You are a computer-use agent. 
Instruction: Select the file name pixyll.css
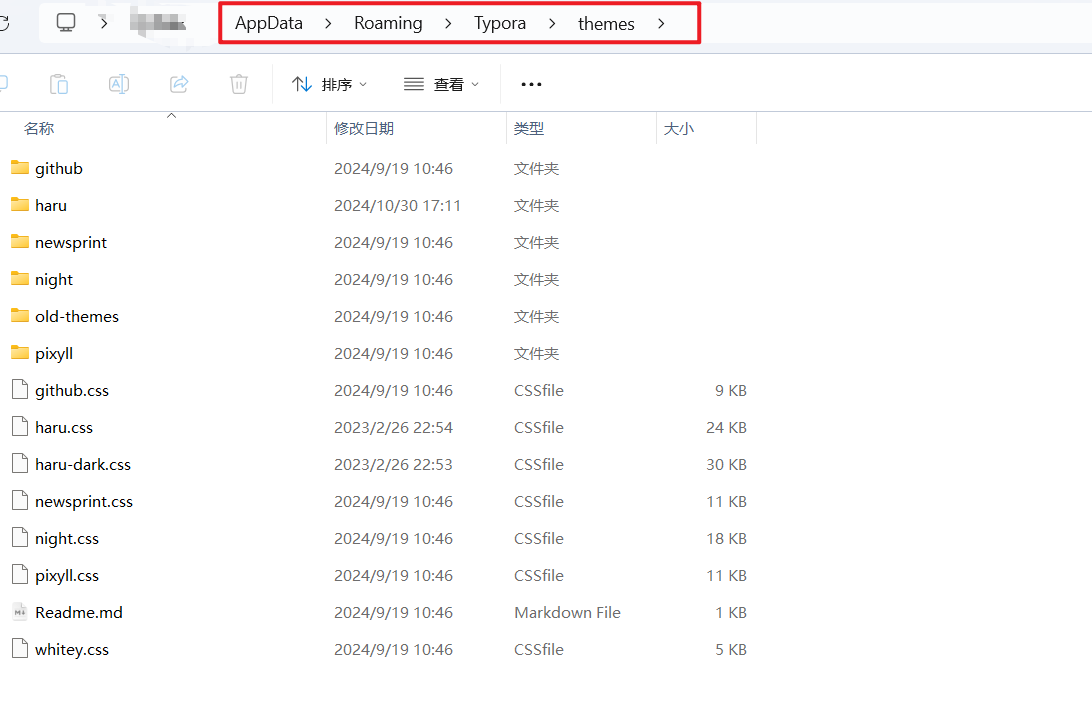tap(67, 575)
